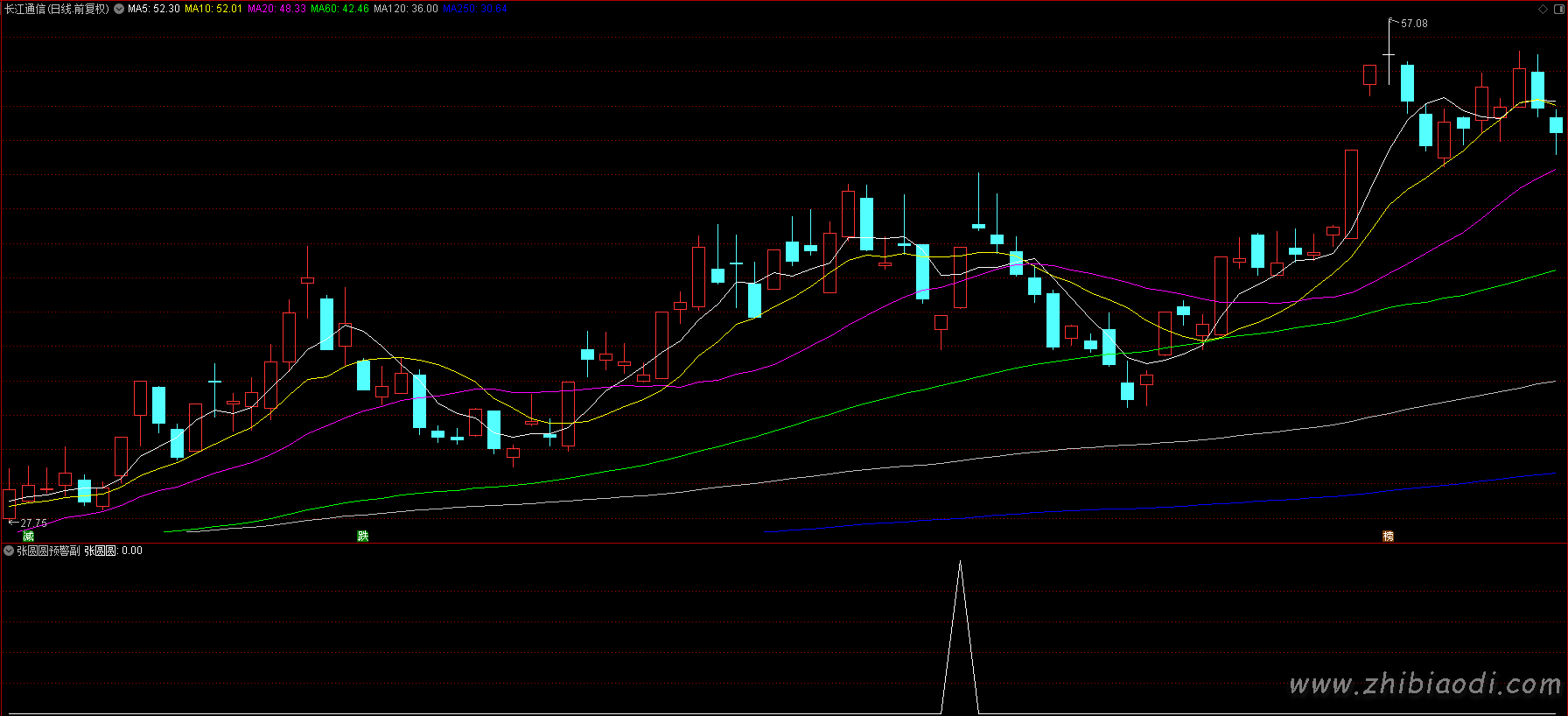Click the 27.75 low price label
Image resolution: width=1568 pixels, height=716 pixels.
[x=34, y=523]
